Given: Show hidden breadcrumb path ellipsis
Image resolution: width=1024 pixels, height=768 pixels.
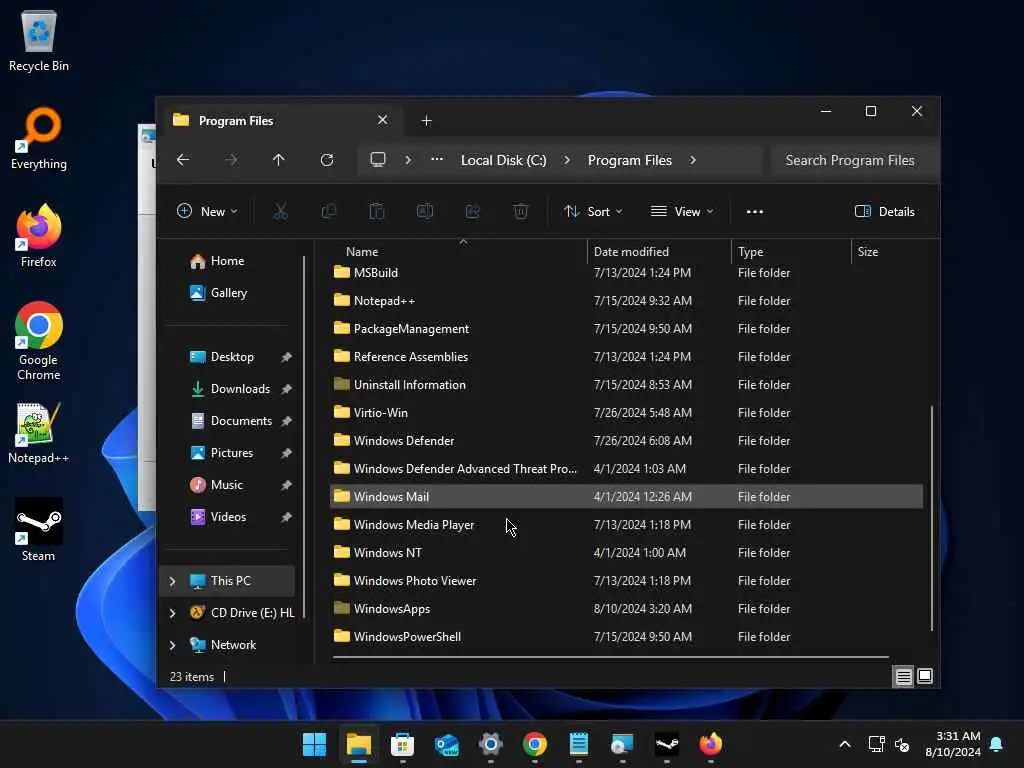Looking at the screenshot, I should tap(437, 159).
